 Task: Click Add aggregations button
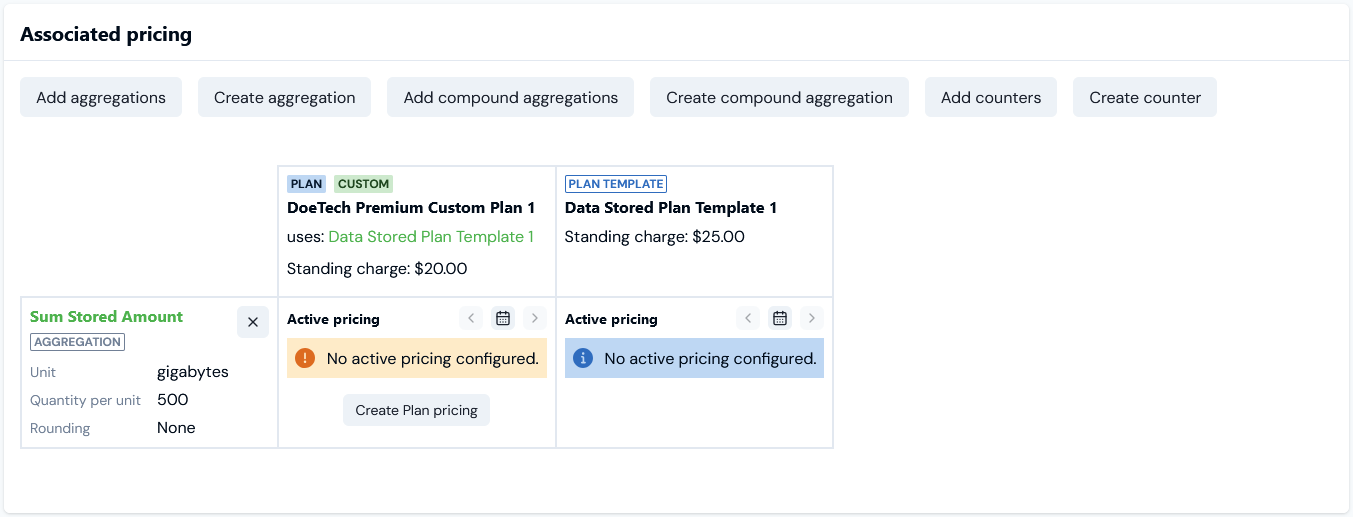(101, 97)
